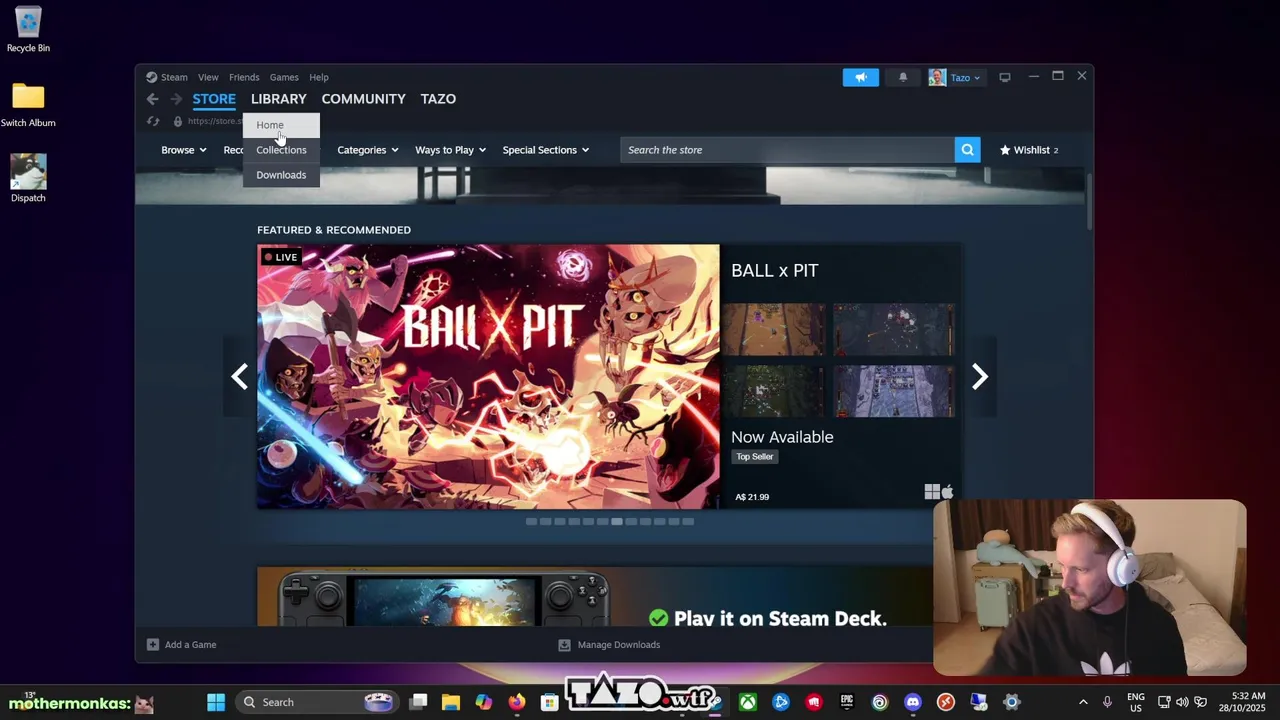Open the TAZO profile tab

(438, 99)
